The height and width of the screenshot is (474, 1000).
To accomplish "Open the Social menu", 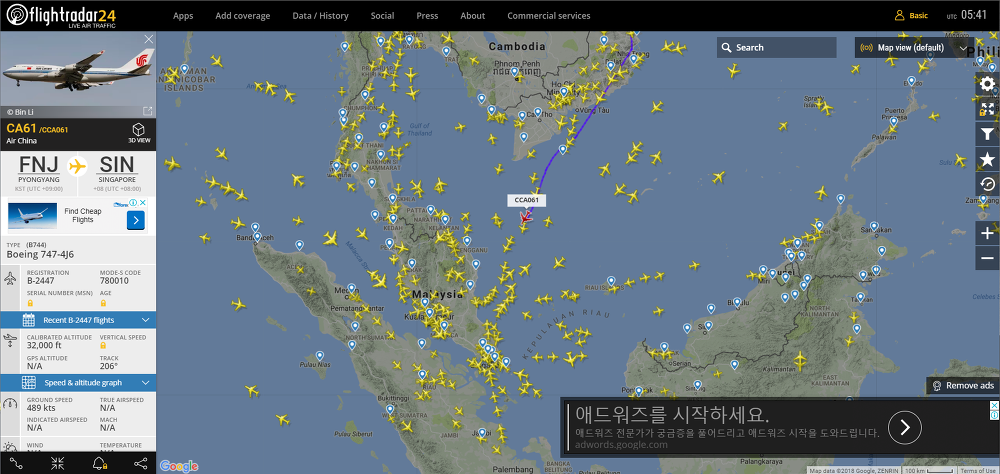I will click(383, 15).
